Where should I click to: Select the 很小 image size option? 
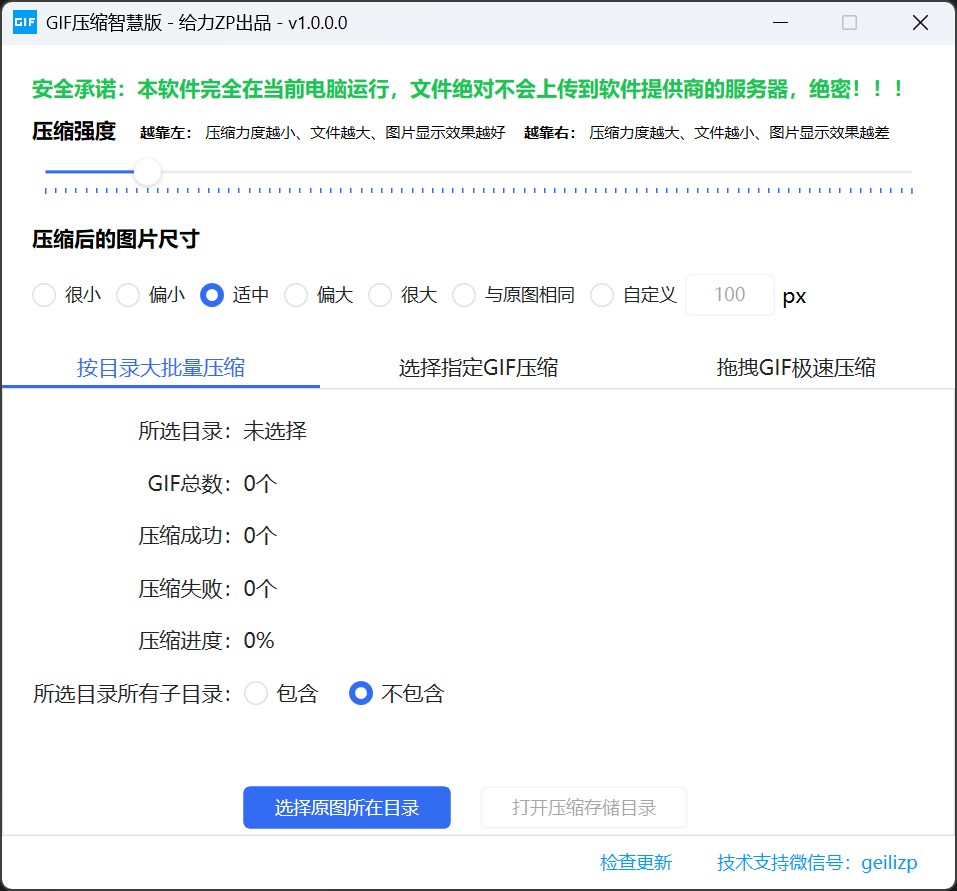tap(45, 295)
